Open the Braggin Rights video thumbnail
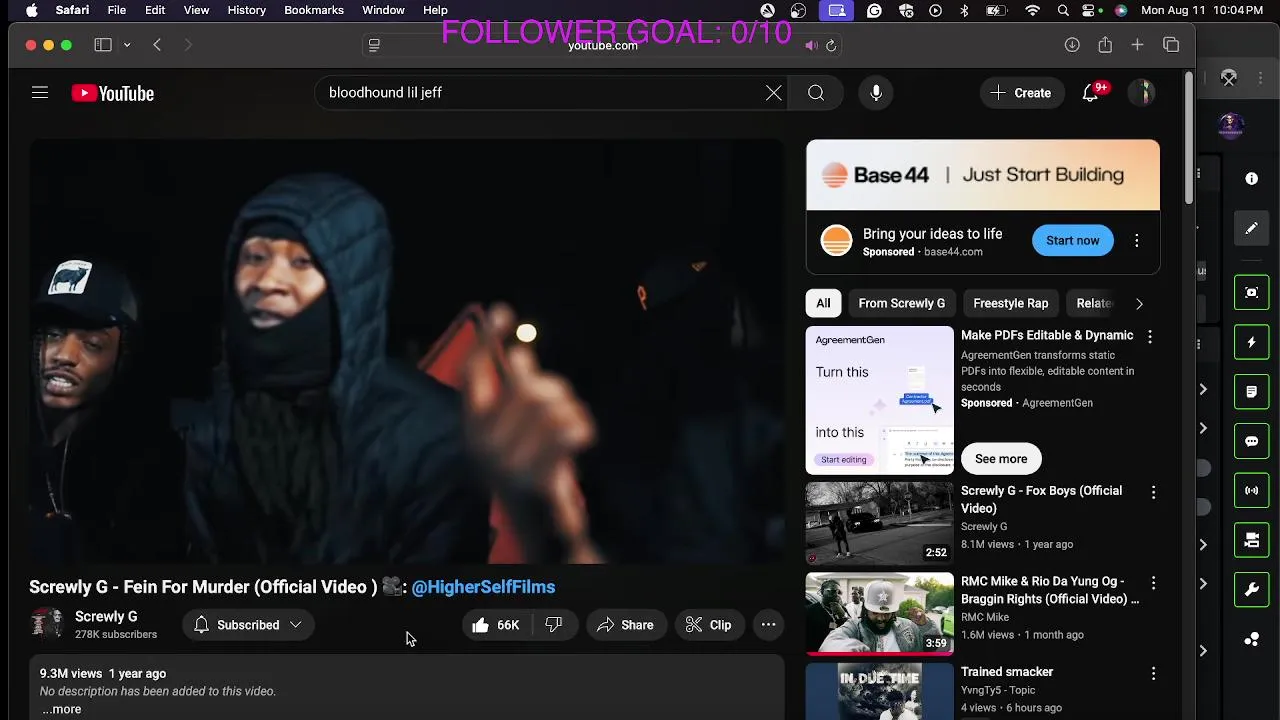Screen dimensions: 1280x720 (x=880, y=613)
